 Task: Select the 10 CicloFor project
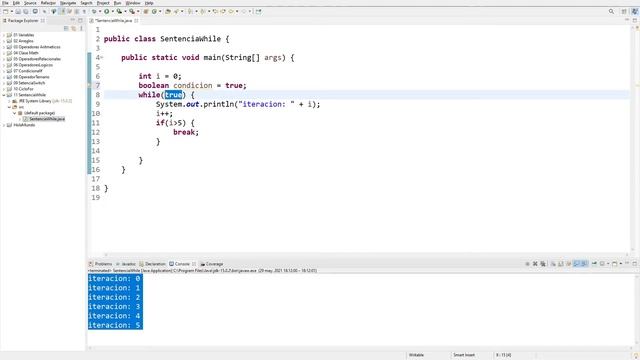[x=23, y=89]
